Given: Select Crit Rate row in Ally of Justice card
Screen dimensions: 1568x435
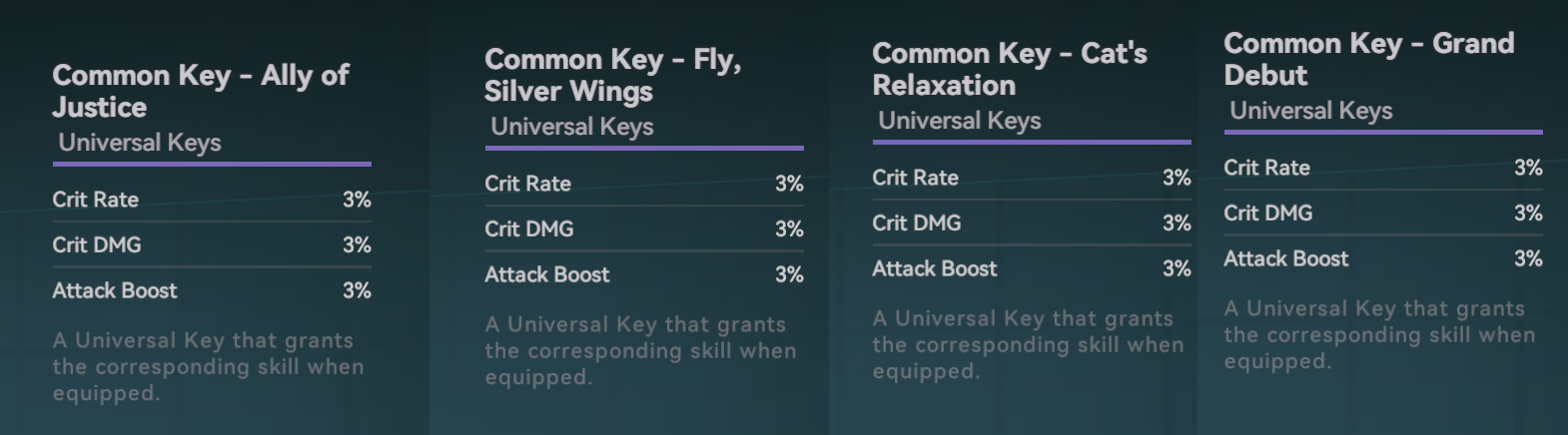Looking at the screenshot, I should click(212, 200).
